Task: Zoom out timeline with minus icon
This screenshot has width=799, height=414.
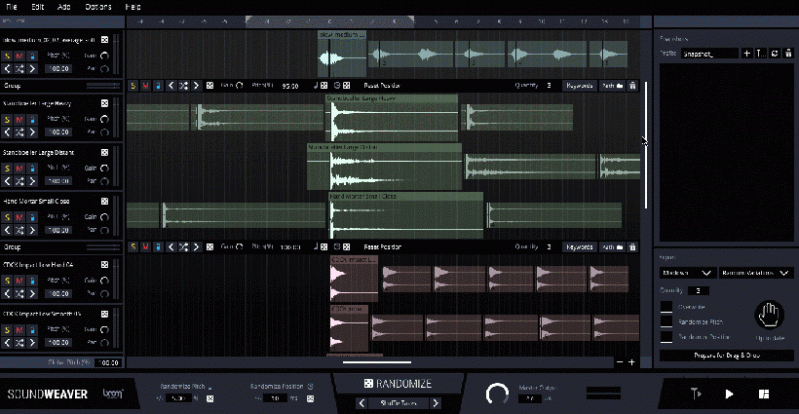Action: [x=620, y=363]
